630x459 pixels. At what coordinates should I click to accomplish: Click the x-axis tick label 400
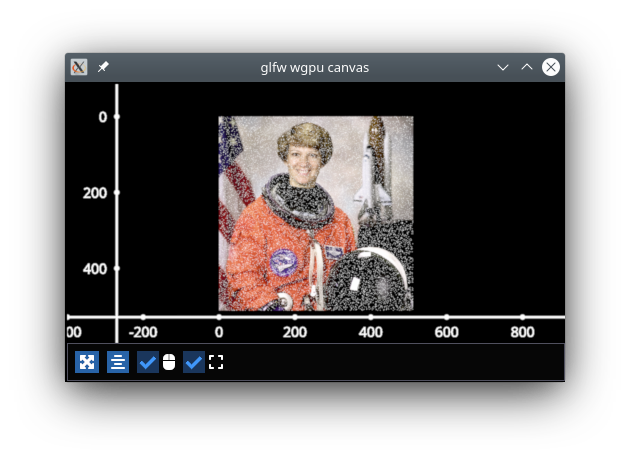pyautogui.click(x=370, y=332)
